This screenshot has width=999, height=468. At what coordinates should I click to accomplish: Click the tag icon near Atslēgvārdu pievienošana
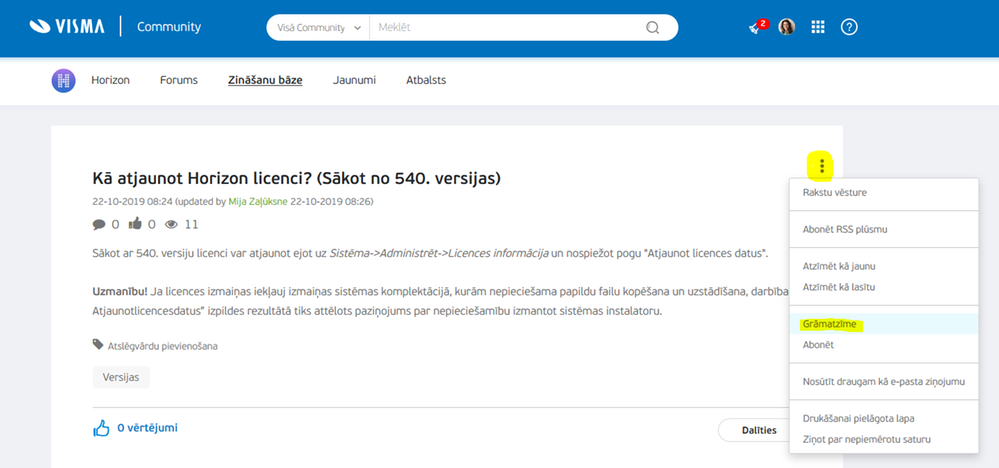[97, 344]
